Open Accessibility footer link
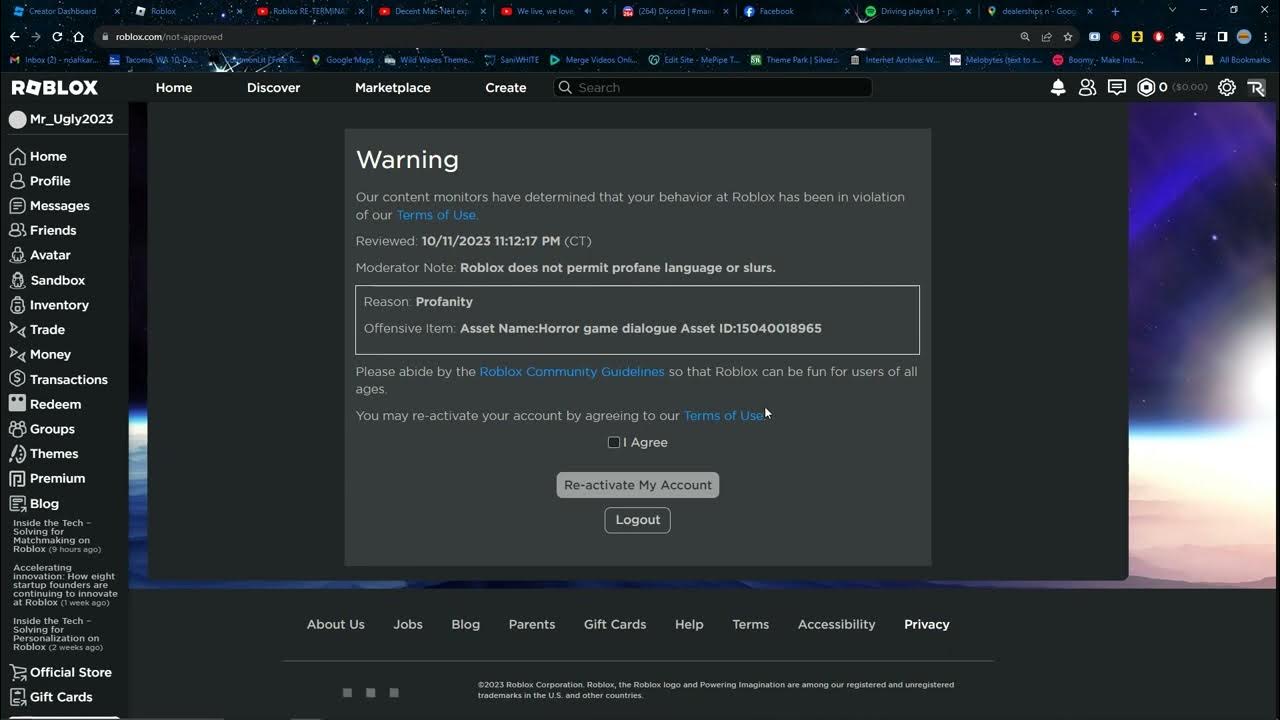Image resolution: width=1280 pixels, height=720 pixels. tap(837, 624)
